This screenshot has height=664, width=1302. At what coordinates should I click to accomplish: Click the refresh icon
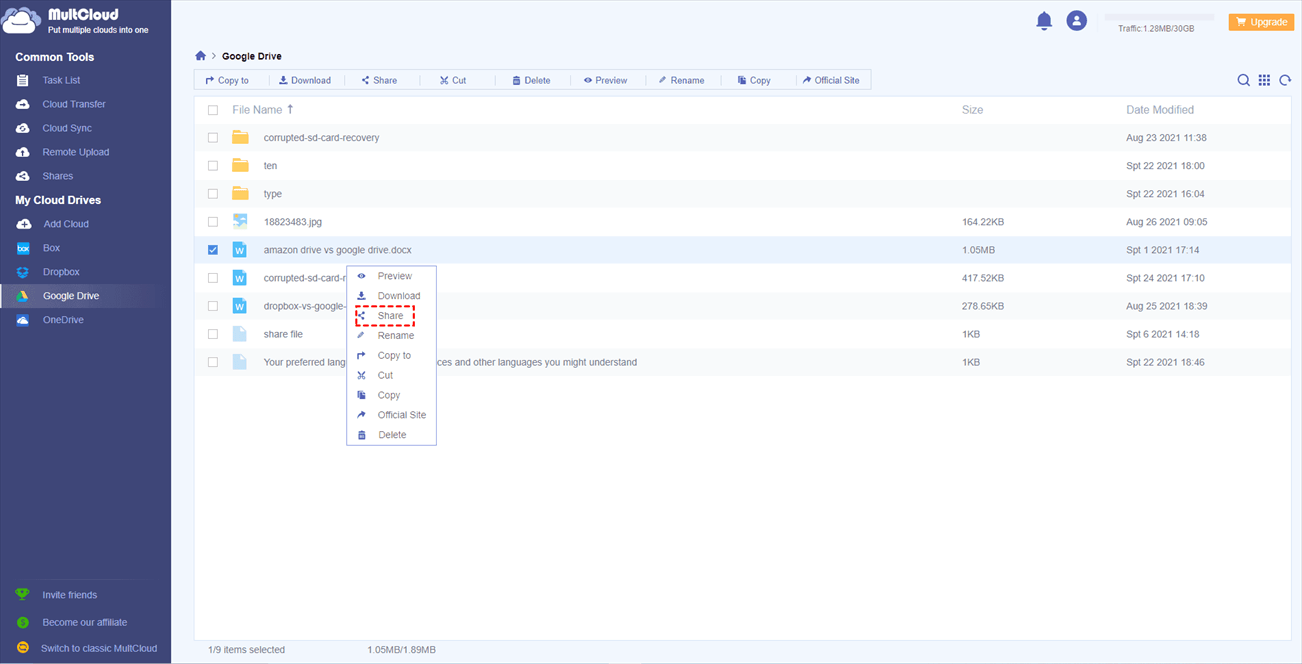click(1285, 80)
